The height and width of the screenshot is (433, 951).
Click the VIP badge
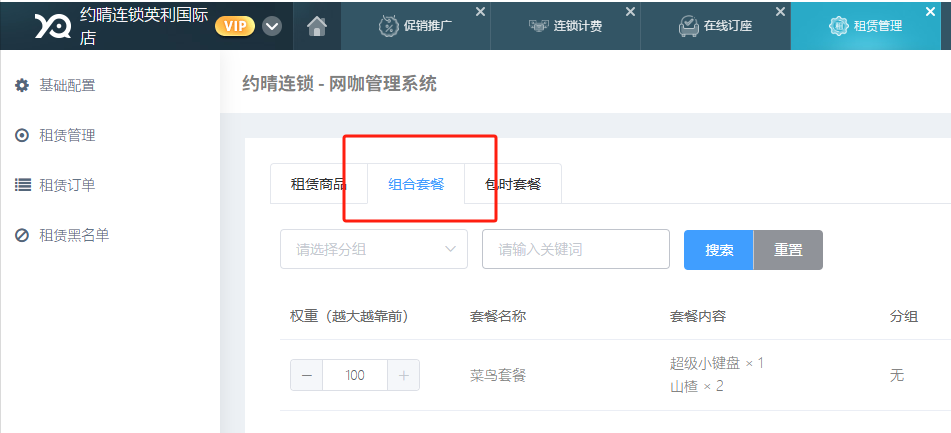(x=235, y=26)
